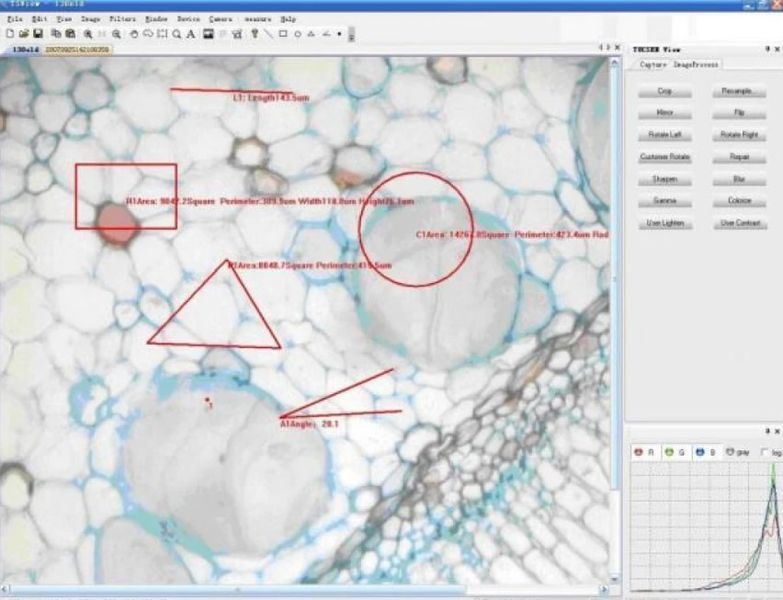Image resolution: width=783 pixels, height=600 pixels.
Task: Click the Open folder toolbar icon
Action: (x=24, y=34)
